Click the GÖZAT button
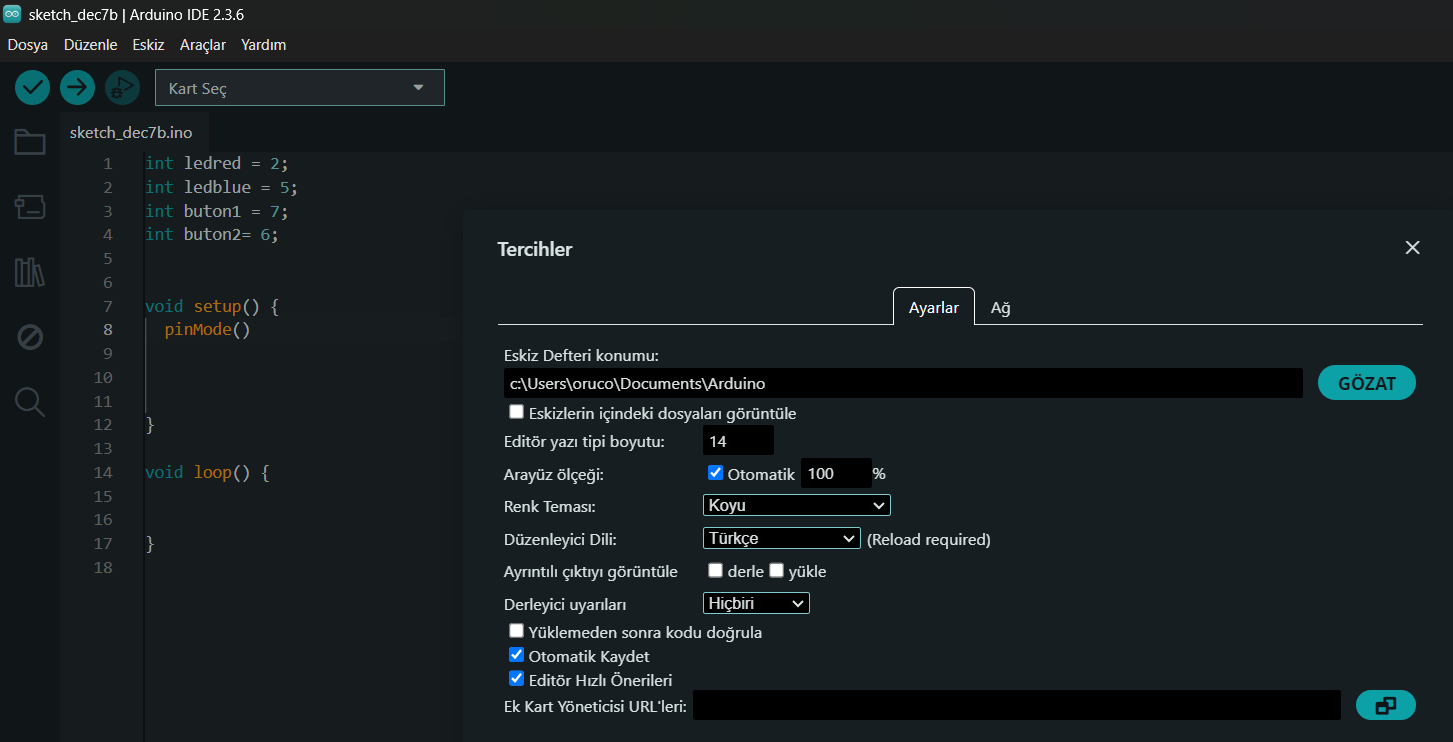This screenshot has height=742, width=1453. pyautogui.click(x=1367, y=383)
